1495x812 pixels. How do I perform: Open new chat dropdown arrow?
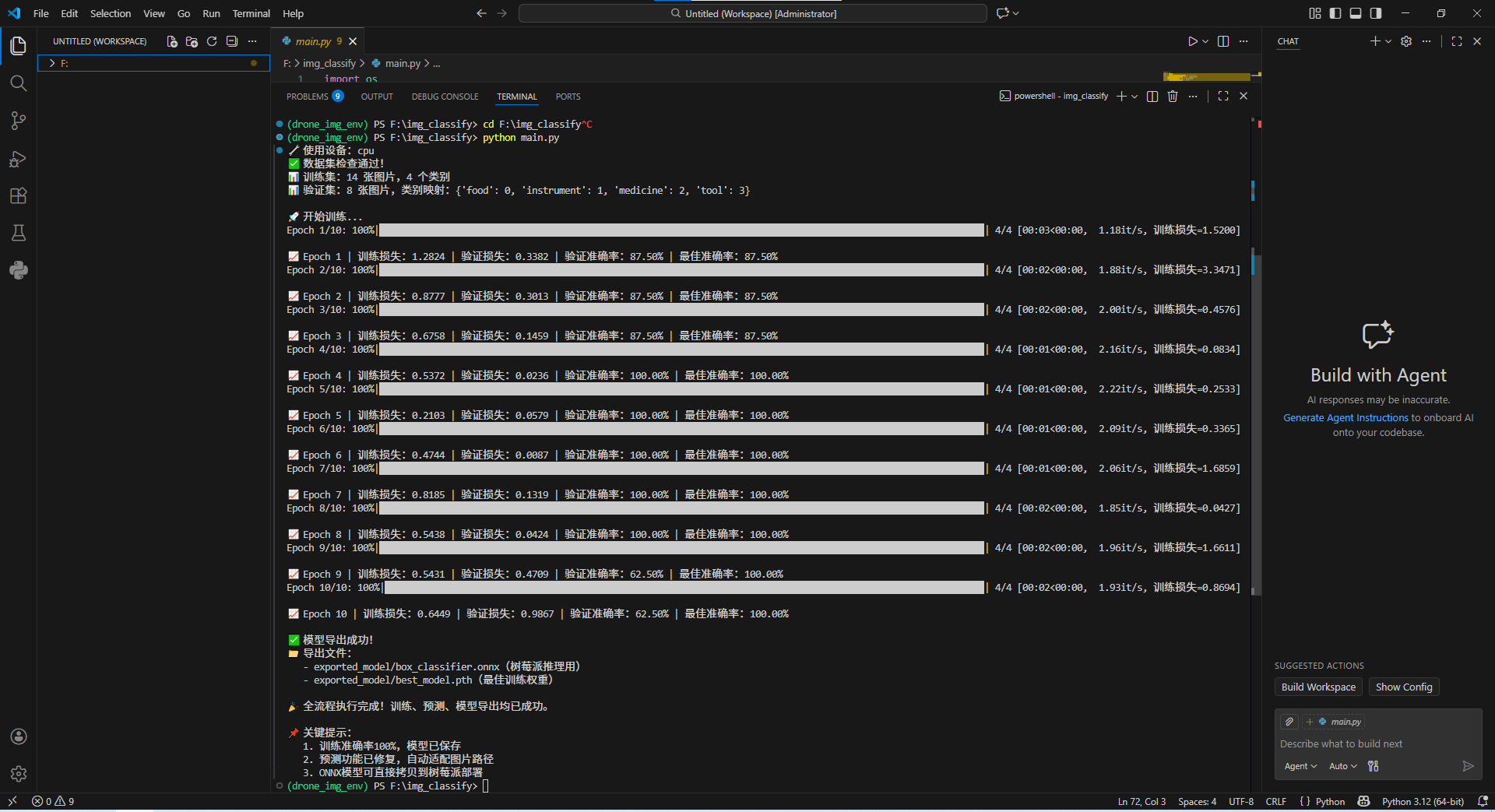click(1388, 41)
